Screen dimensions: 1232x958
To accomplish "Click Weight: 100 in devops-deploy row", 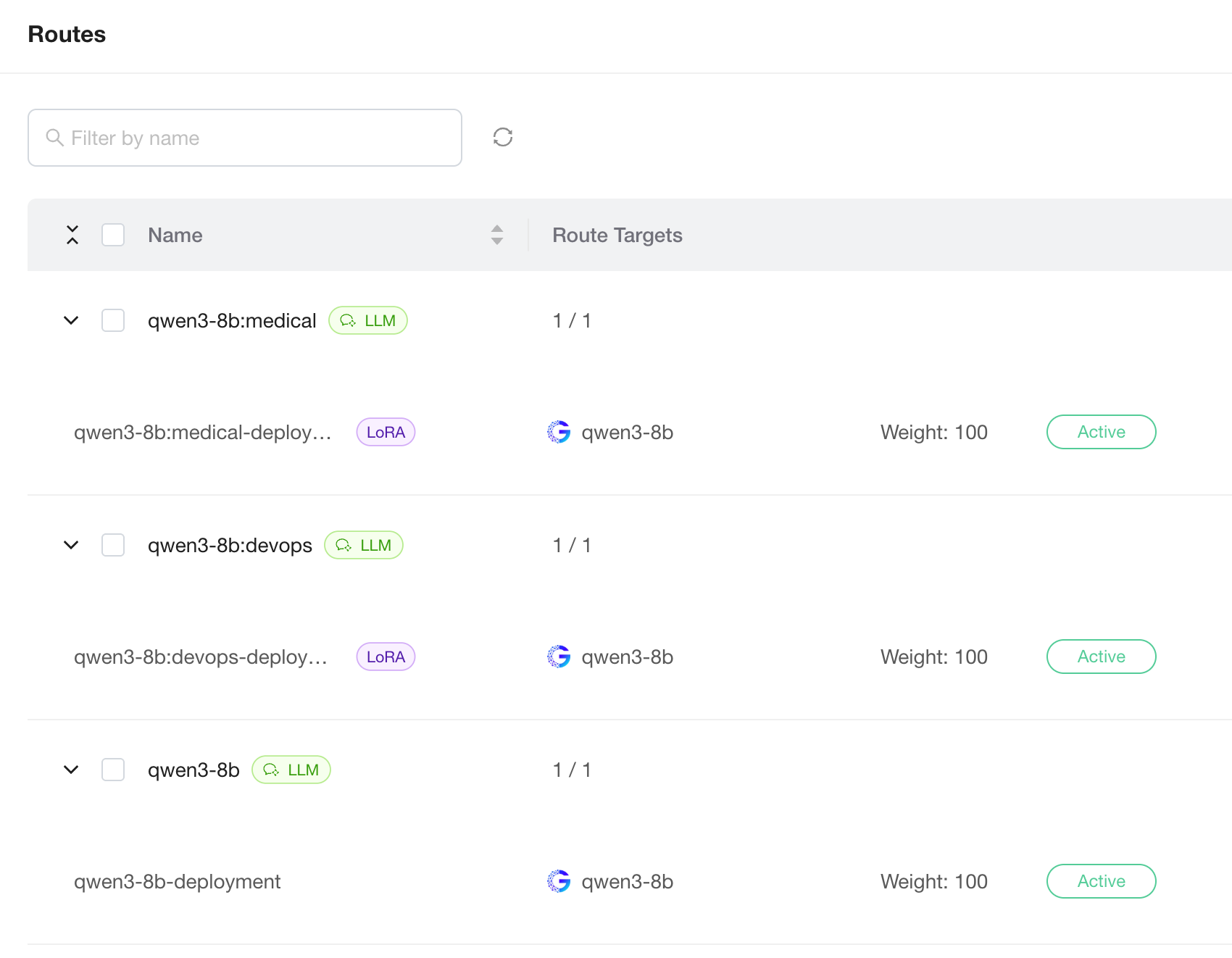I will tap(934, 657).
